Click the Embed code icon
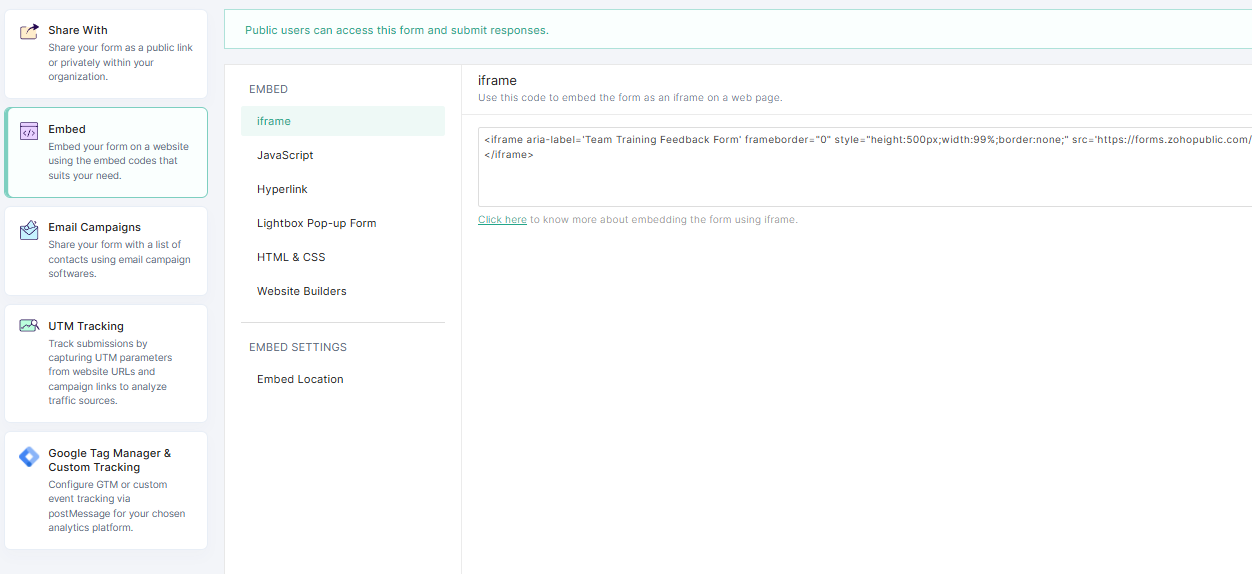The height and width of the screenshot is (574, 1252). [29, 131]
